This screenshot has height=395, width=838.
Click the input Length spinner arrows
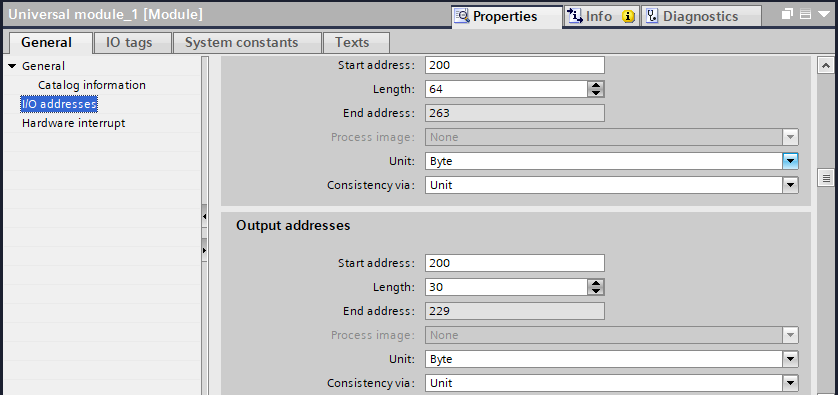[x=595, y=89]
